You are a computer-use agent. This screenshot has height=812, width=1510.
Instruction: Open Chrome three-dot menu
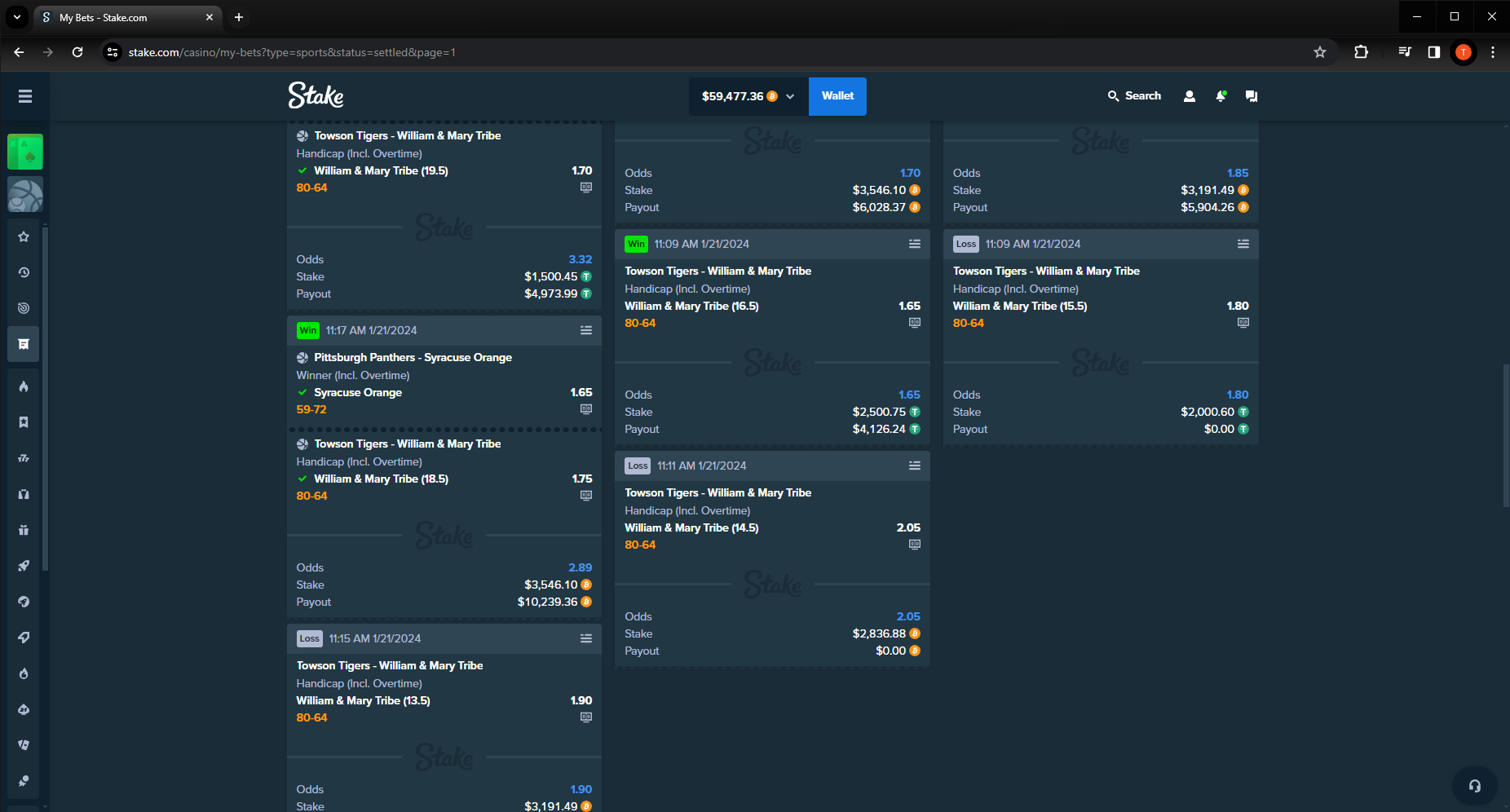point(1493,52)
